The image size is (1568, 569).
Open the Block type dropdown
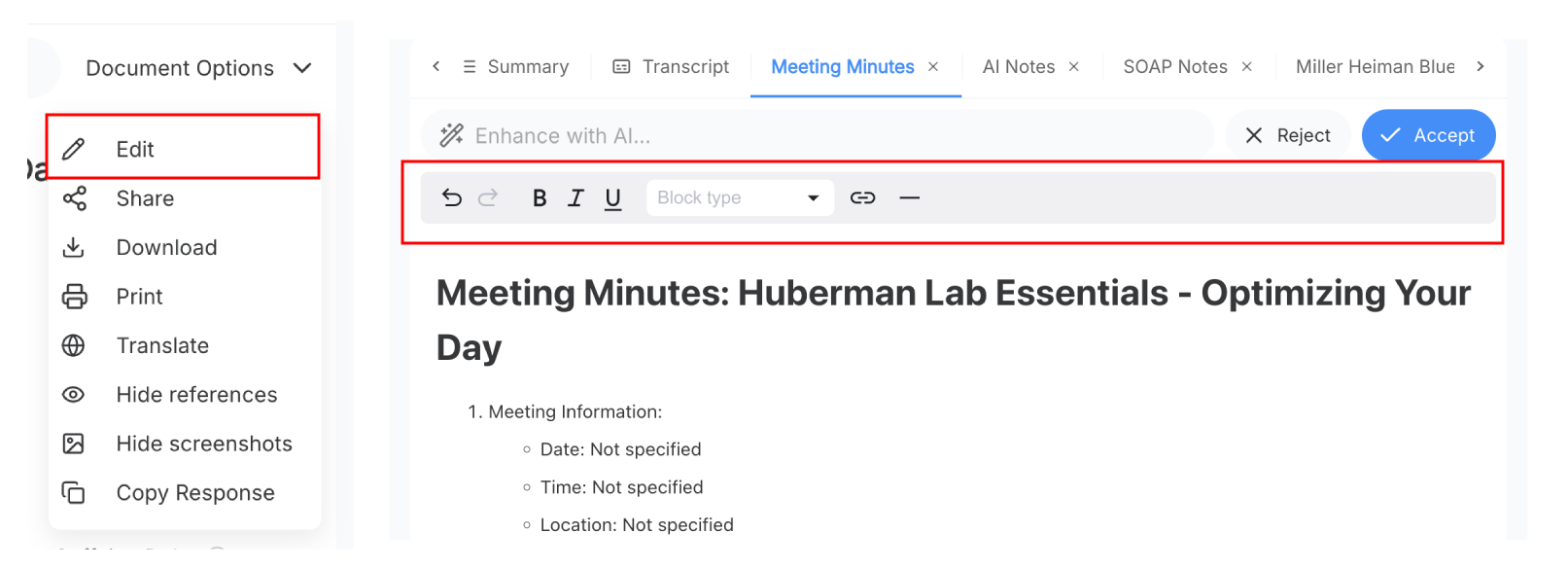[739, 198]
